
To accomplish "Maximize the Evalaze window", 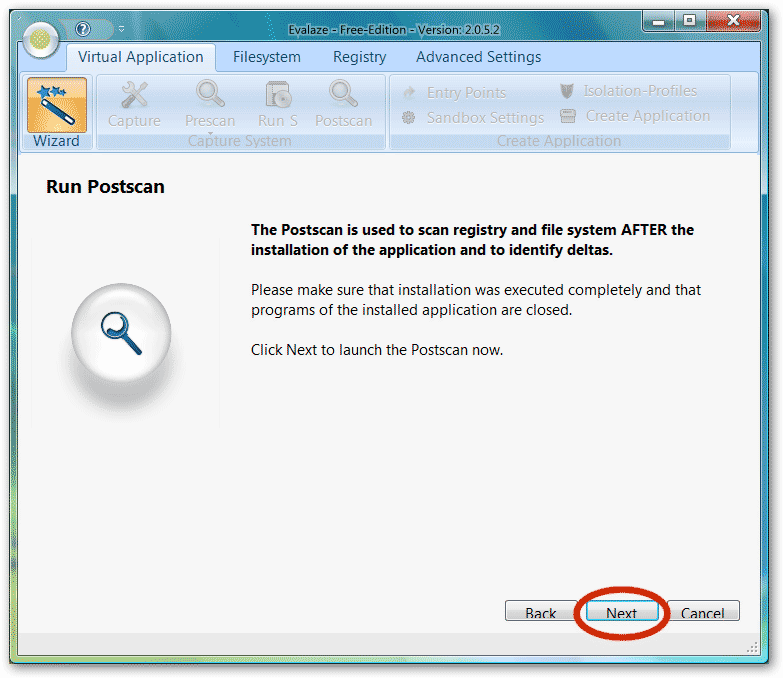I will tap(690, 21).
